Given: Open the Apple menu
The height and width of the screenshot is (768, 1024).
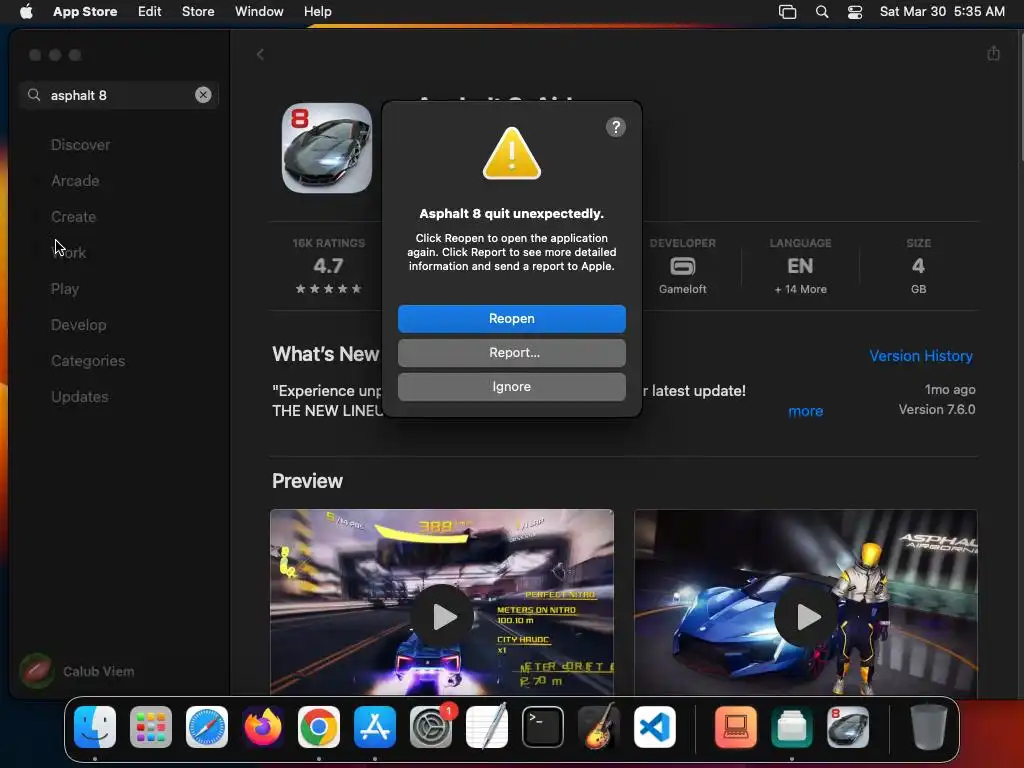Looking at the screenshot, I should (x=26, y=12).
